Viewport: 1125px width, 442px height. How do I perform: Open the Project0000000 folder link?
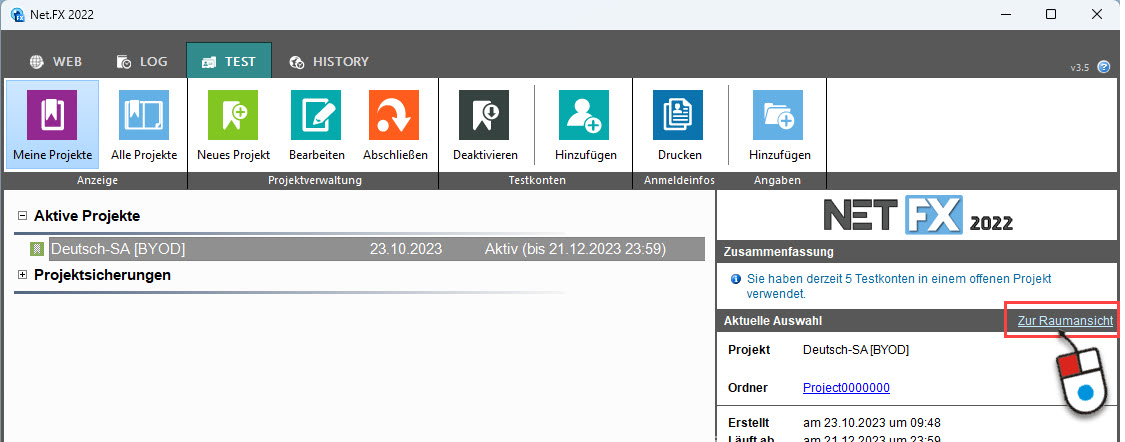click(x=847, y=387)
